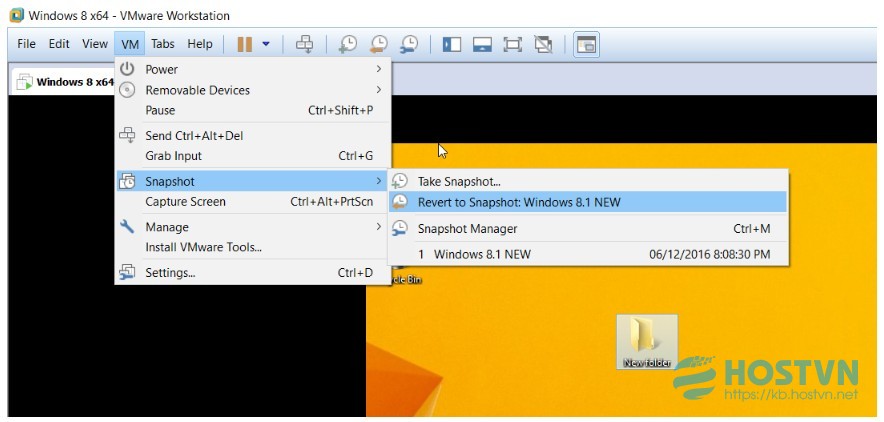This screenshot has width=884, height=422.
Task: Click the clock icon beside Take Snapshot
Action: point(400,181)
